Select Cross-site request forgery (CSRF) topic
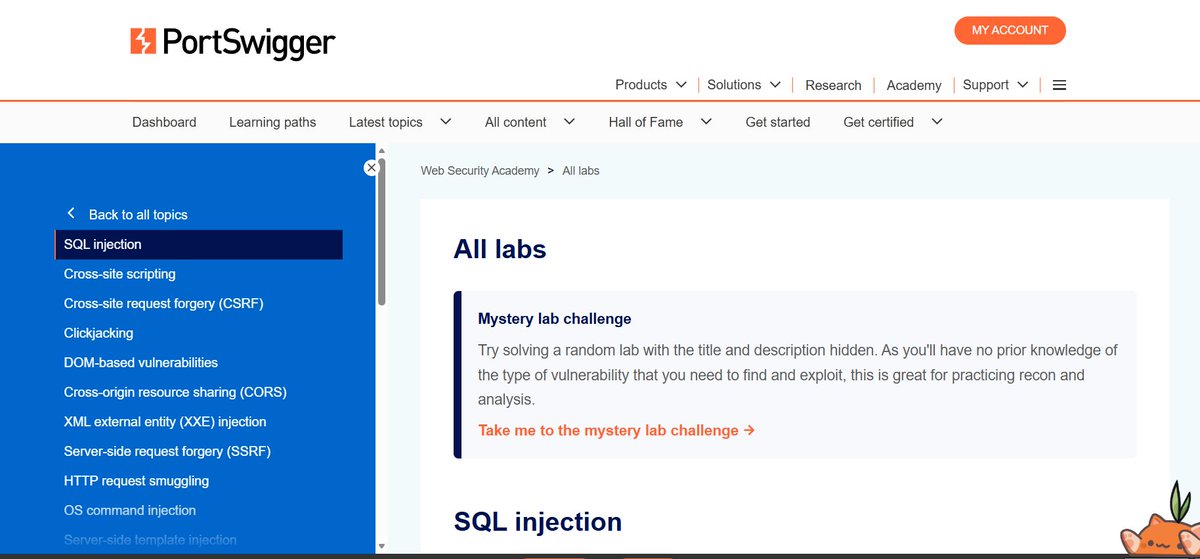 164,303
